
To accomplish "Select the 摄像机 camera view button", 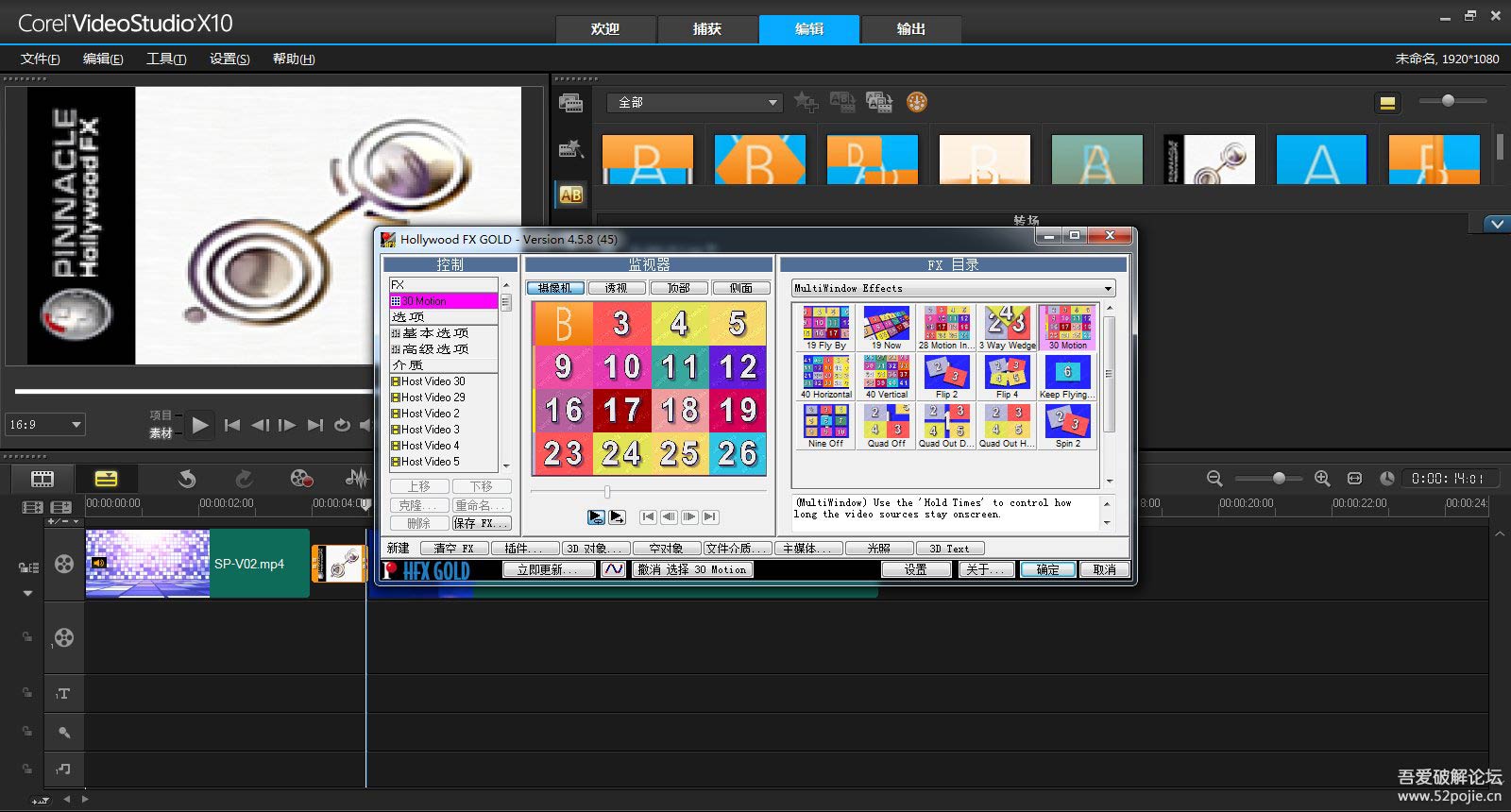I will point(555,288).
